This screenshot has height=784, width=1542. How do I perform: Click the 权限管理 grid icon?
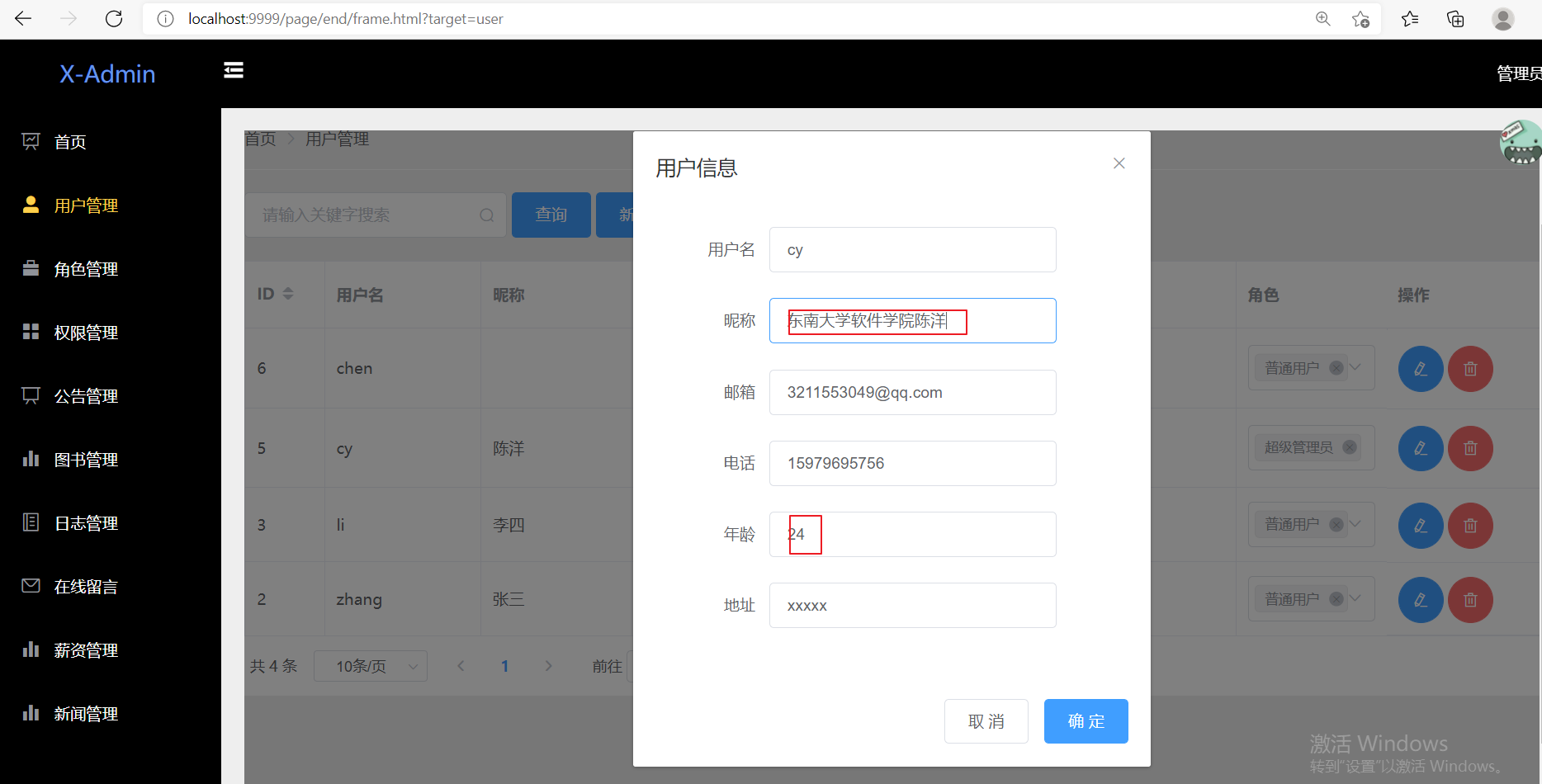31,332
